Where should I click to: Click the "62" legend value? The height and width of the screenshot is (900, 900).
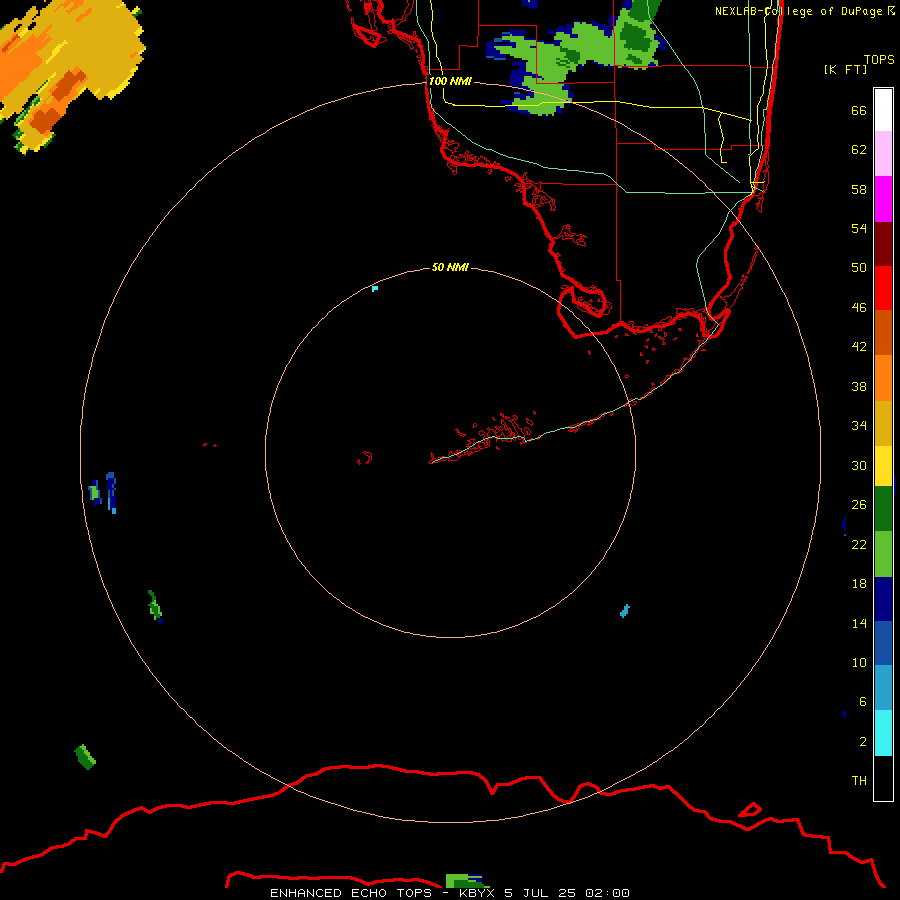tap(859, 149)
